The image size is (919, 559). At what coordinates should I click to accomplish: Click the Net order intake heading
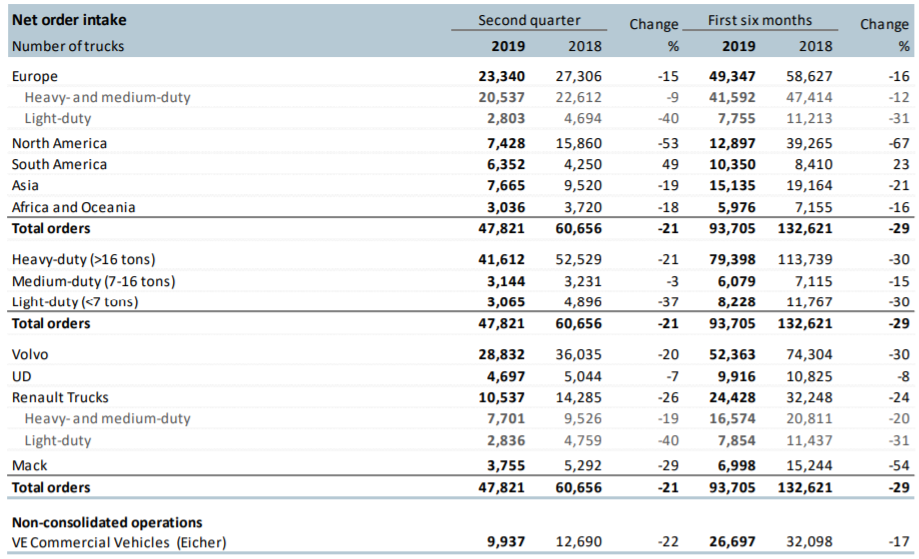[69, 20]
